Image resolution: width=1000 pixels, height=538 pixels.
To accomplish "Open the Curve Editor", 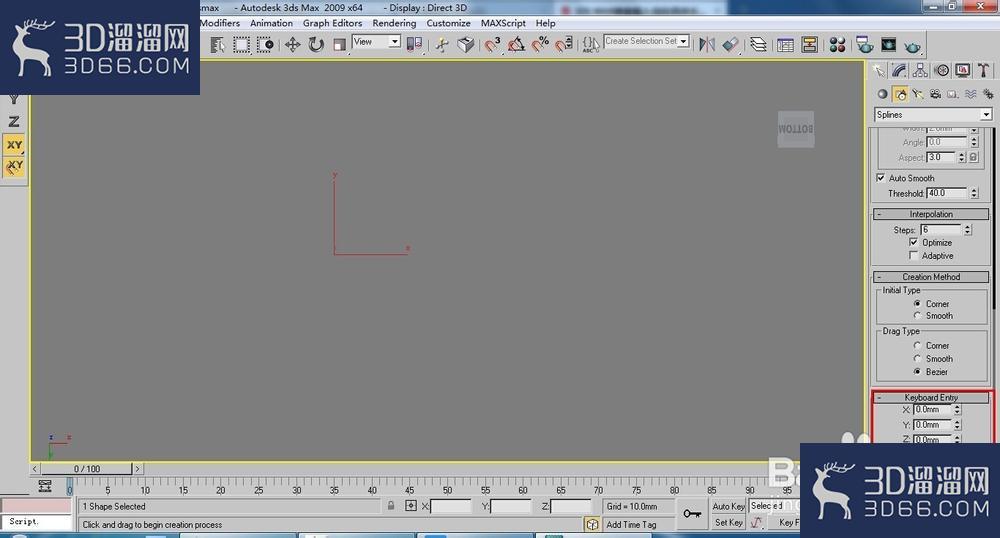I will (x=785, y=45).
